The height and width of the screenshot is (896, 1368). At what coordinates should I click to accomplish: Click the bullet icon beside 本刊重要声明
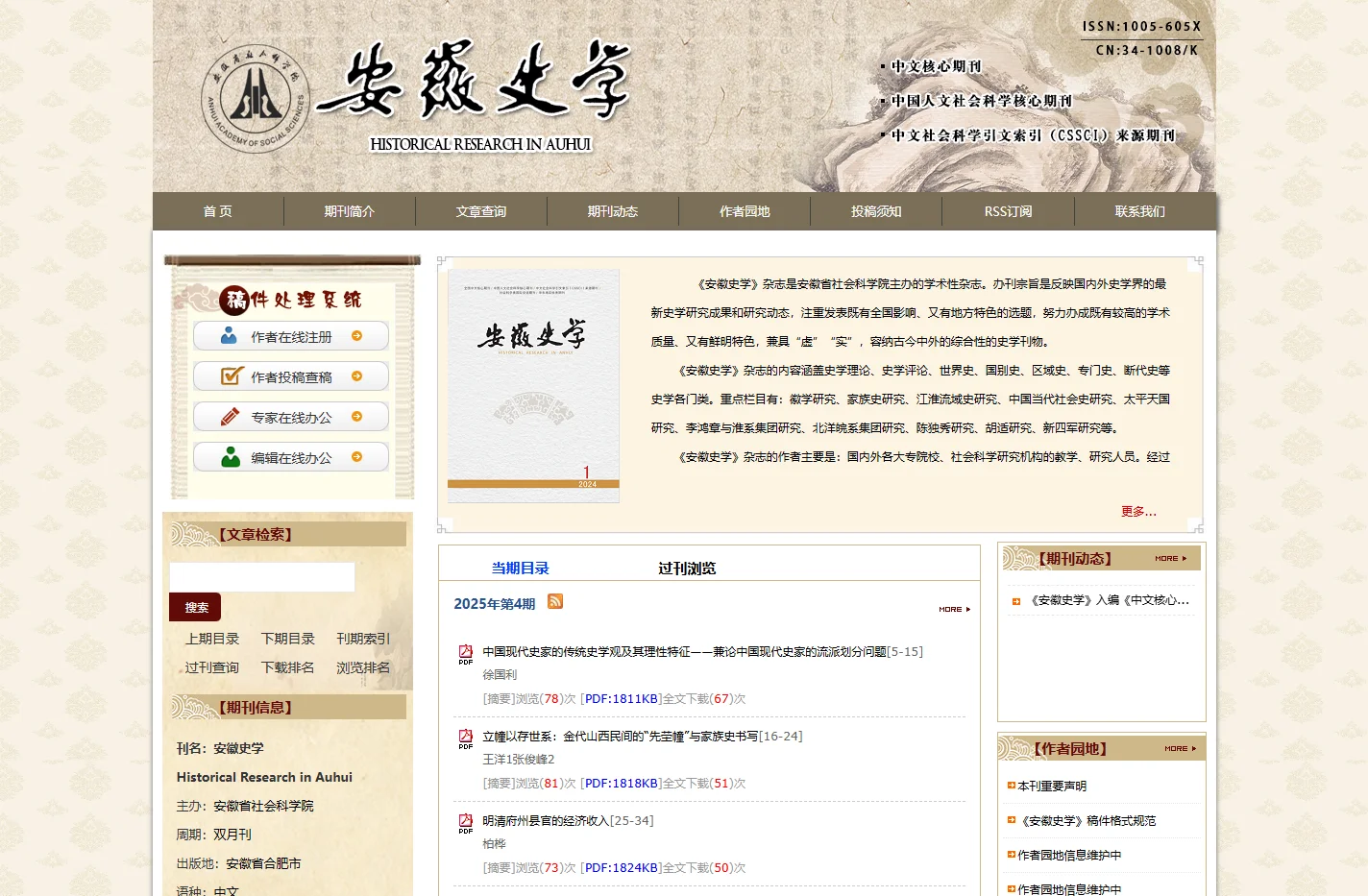pos(1011,786)
